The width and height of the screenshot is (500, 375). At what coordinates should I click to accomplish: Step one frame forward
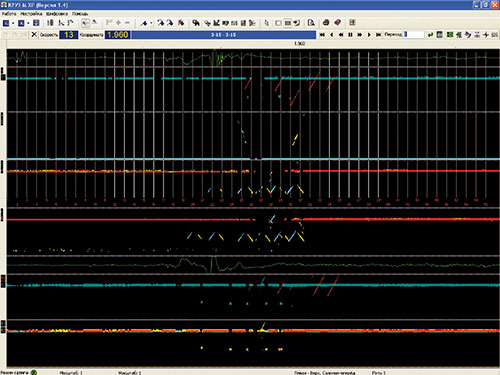[x=369, y=35]
